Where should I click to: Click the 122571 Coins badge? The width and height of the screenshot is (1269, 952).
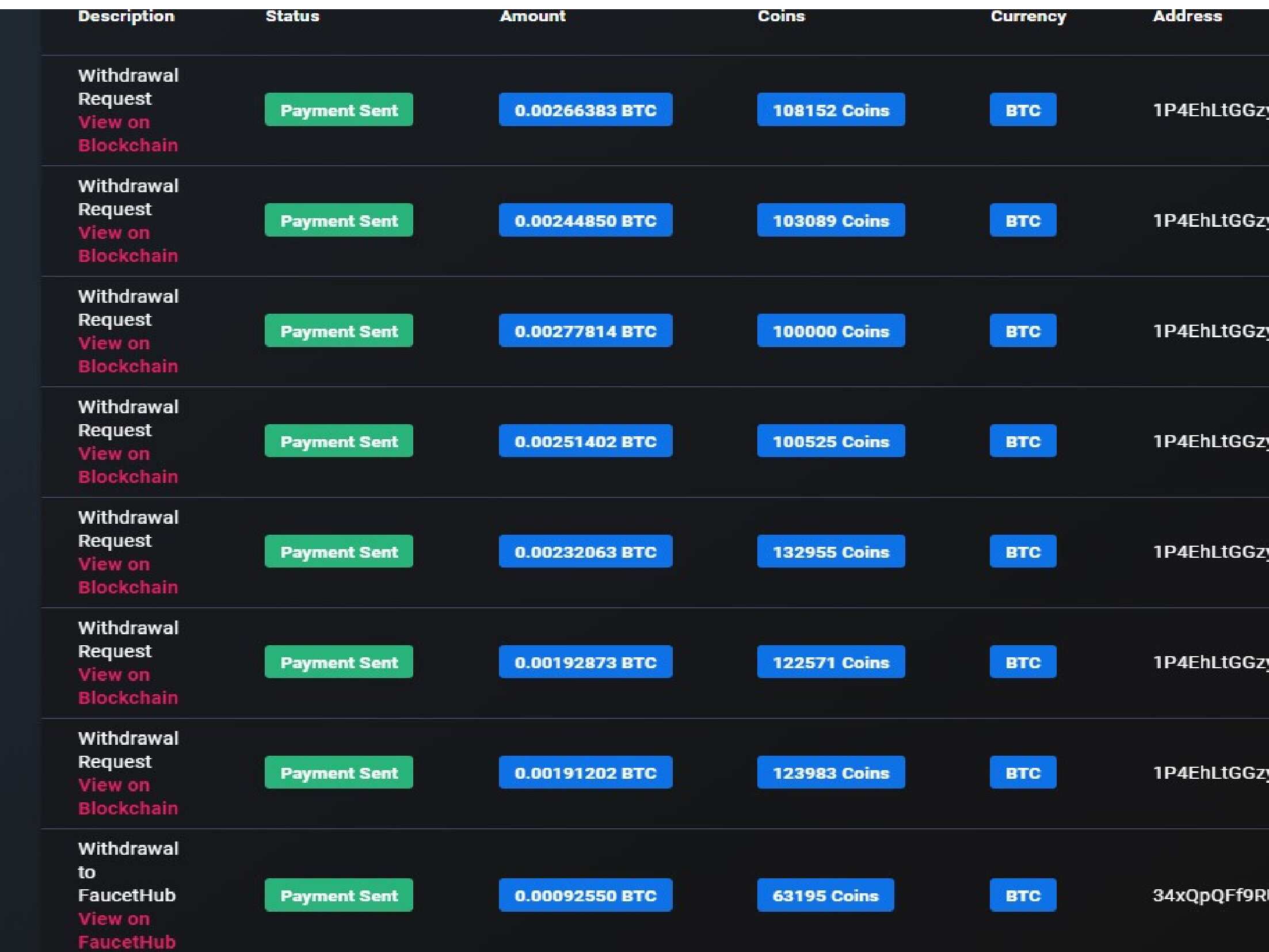point(831,662)
